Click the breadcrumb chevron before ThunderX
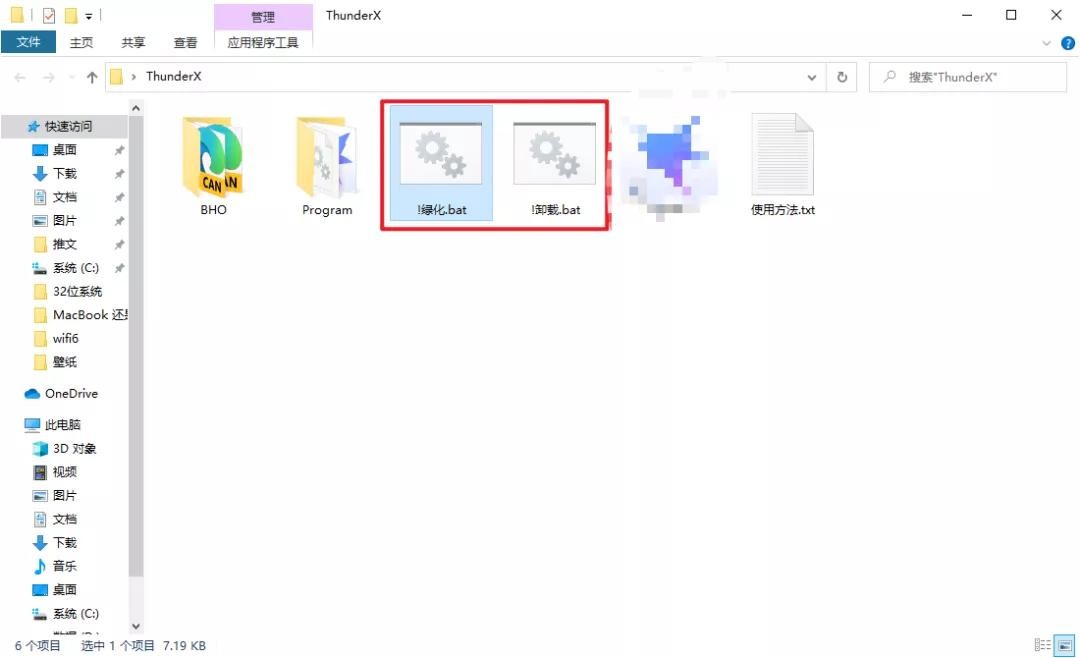 tap(134, 76)
